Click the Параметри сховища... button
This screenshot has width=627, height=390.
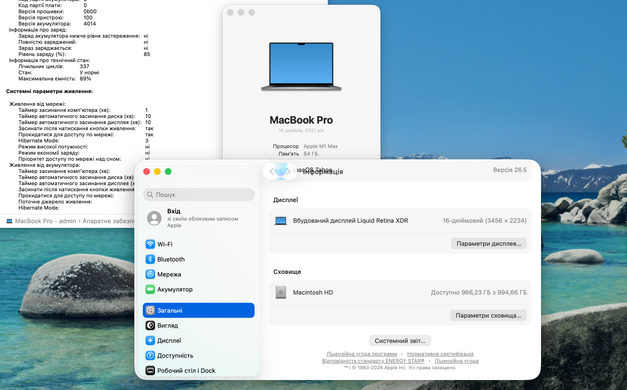point(488,316)
